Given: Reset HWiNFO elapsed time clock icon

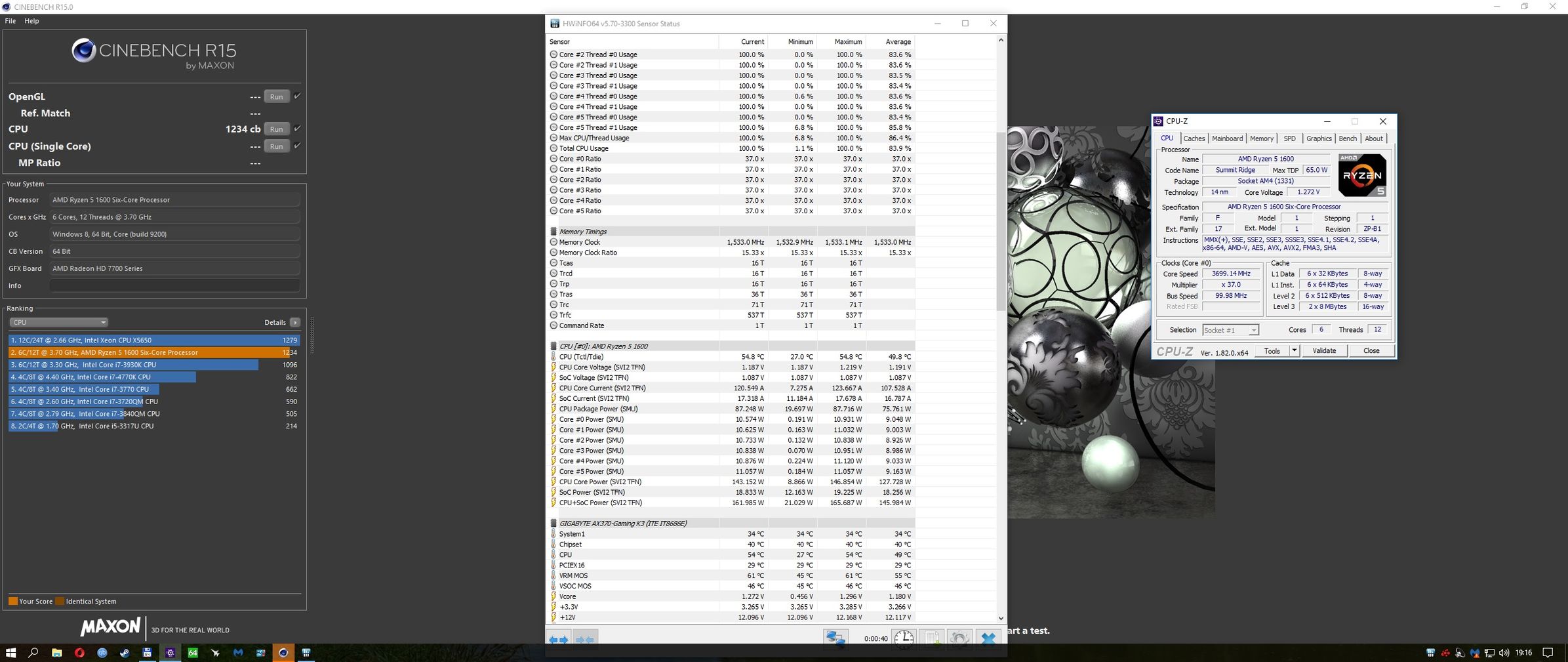Looking at the screenshot, I should (x=904, y=638).
